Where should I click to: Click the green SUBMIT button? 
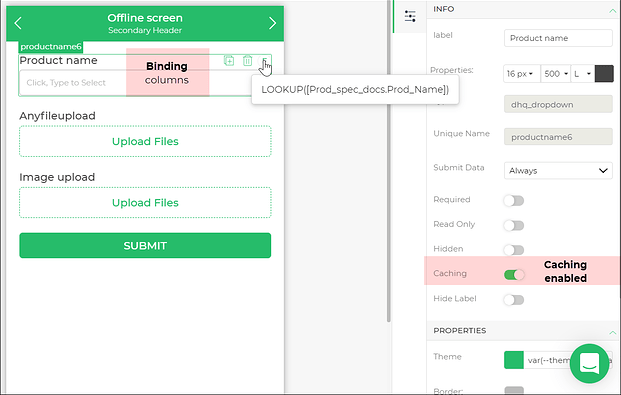[x=145, y=246]
